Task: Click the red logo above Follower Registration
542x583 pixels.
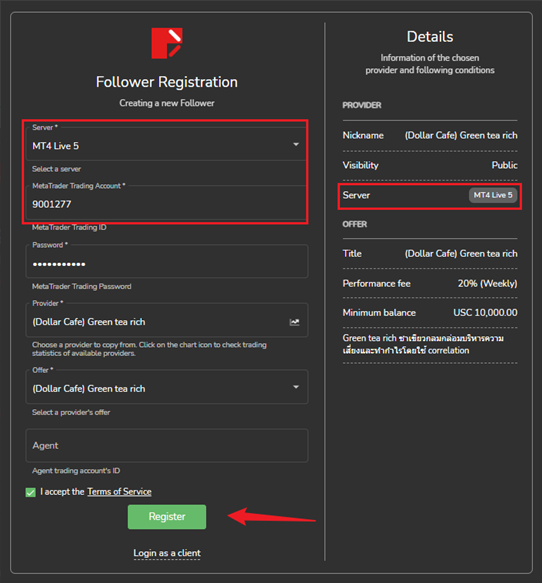Action: pyautogui.click(x=167, y=43)
